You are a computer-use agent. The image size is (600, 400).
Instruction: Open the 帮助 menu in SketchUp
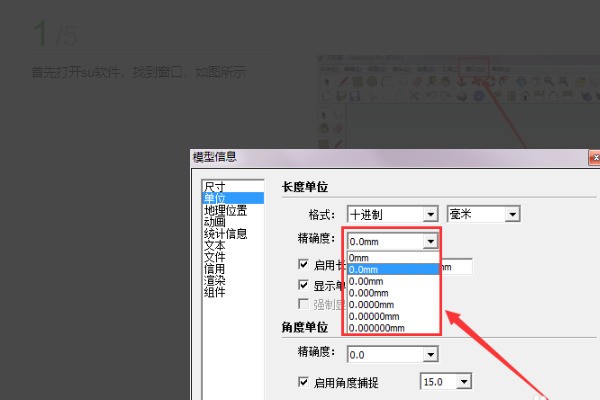click(501, 69)
